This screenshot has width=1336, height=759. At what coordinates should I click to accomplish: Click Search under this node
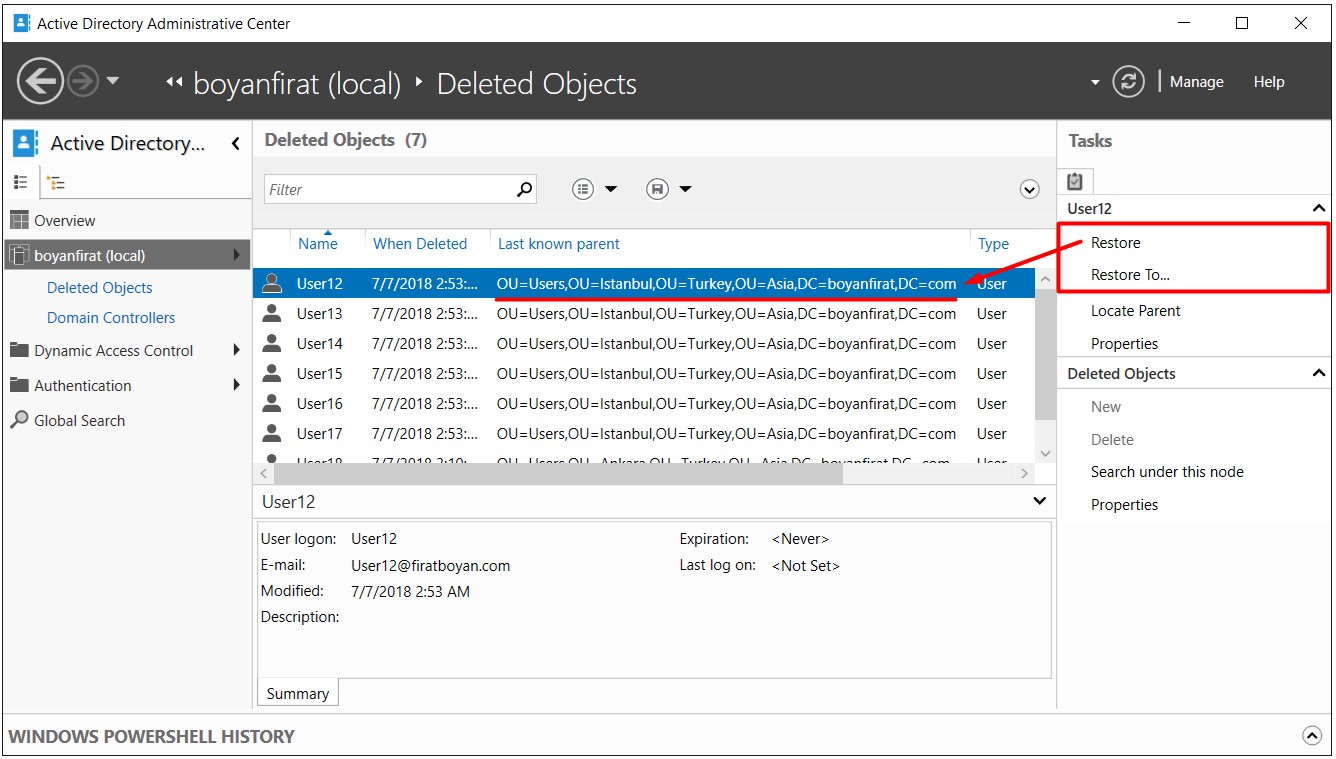point(1167,471)
